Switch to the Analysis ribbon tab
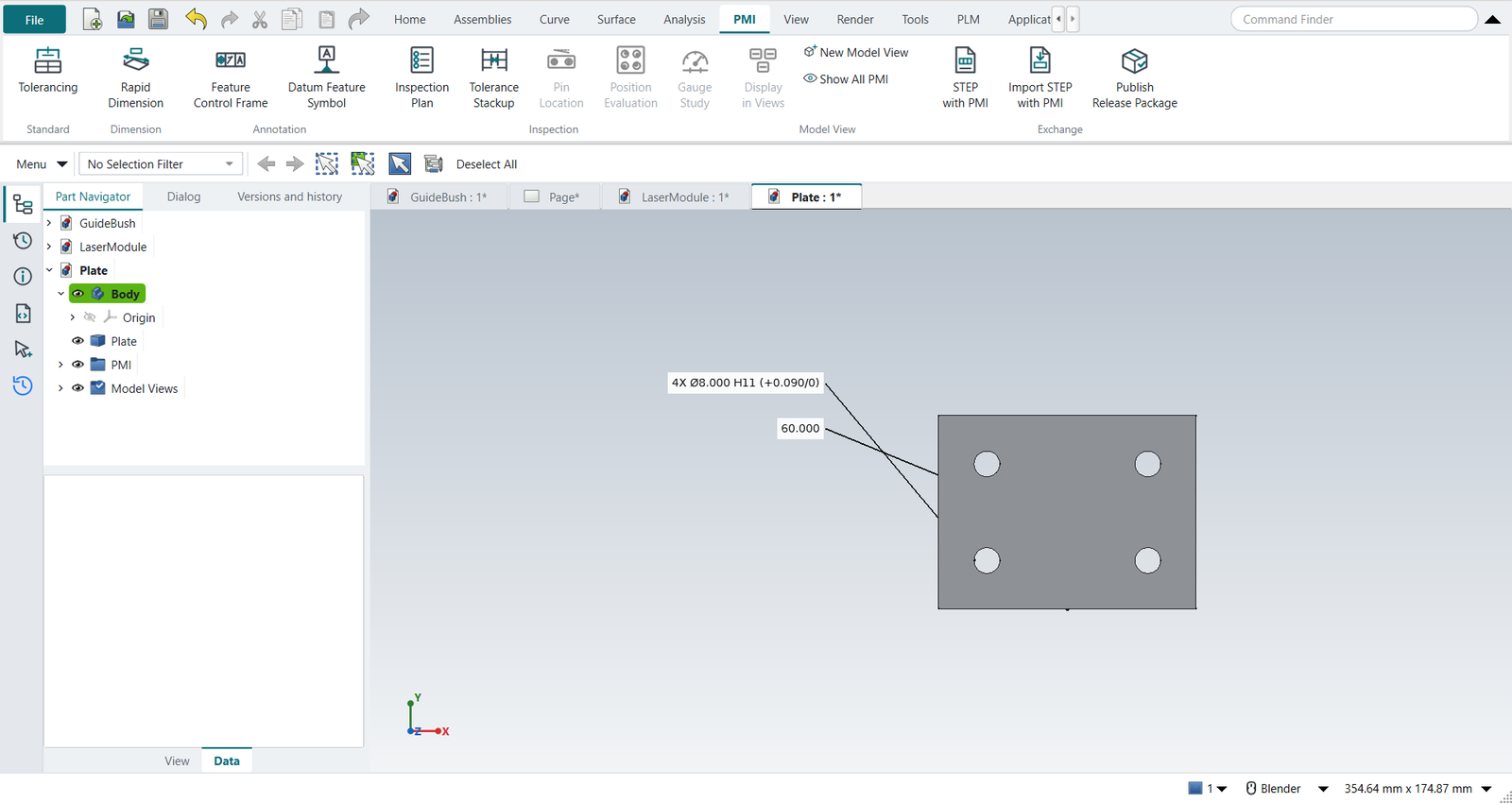This screenshot has width=1512, height=803. (684, 19)
